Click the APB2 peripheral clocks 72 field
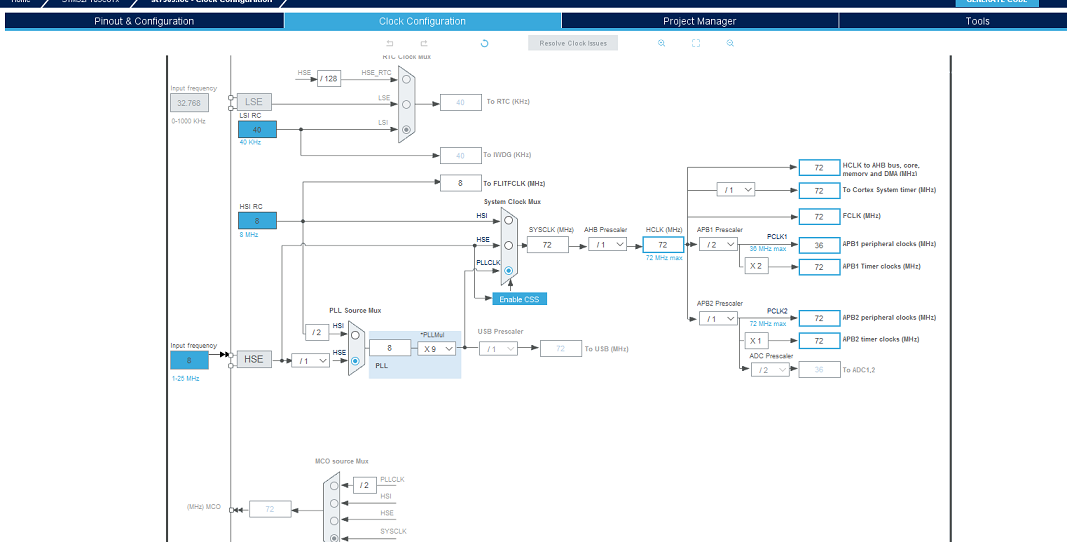1067x542 pixels. point(819,318)
